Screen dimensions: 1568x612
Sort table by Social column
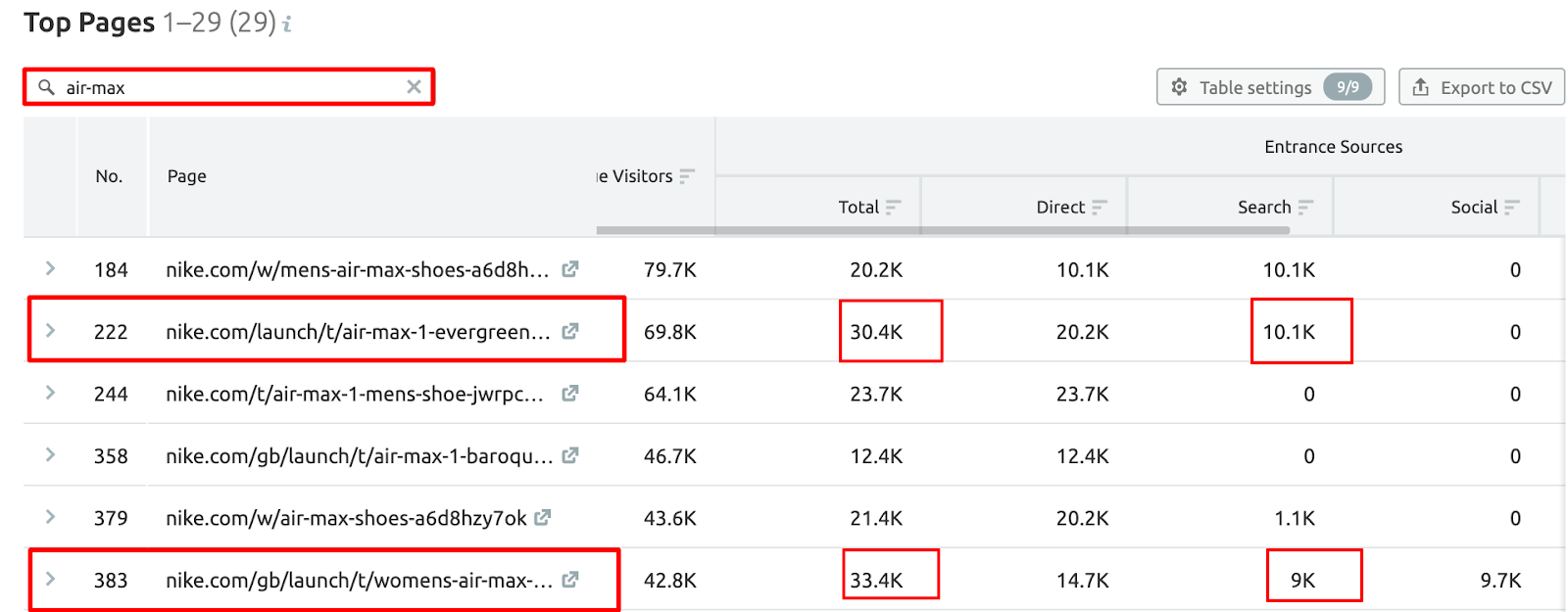[x=1512, y=208]
